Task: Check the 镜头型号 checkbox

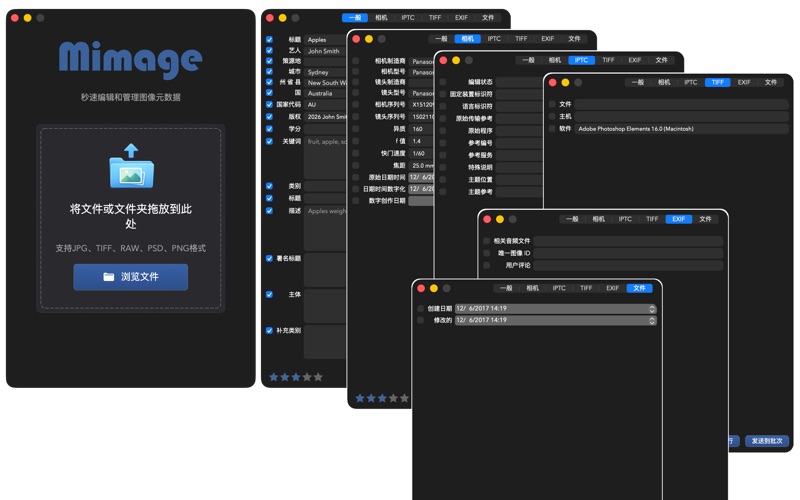Action: click(x=356, y=93)
